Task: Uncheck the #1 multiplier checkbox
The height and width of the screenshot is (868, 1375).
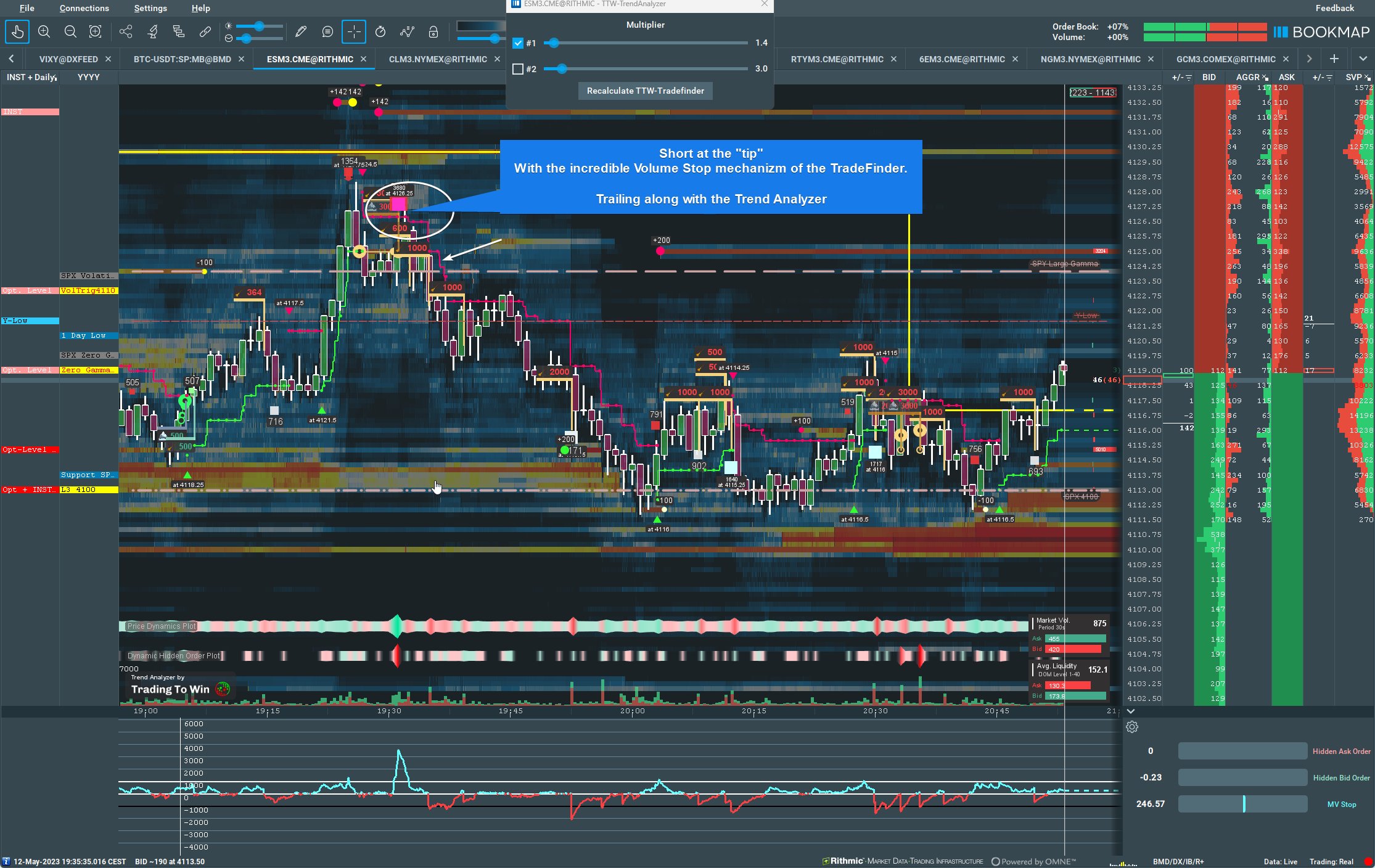Action: point(518,43)
